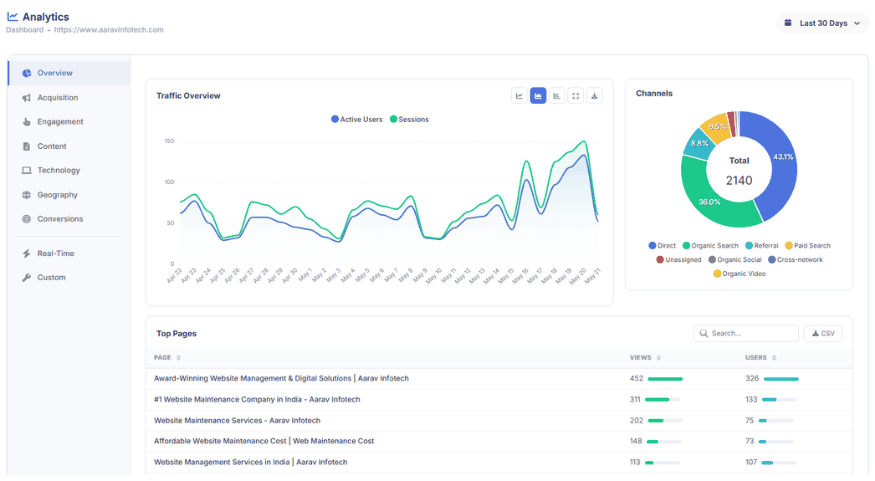This screenshot has width=875, height=481.
Task: Select the Affordable Website Maintenance Cost page row
Action: pyautogui.click(x=499, y=441)
